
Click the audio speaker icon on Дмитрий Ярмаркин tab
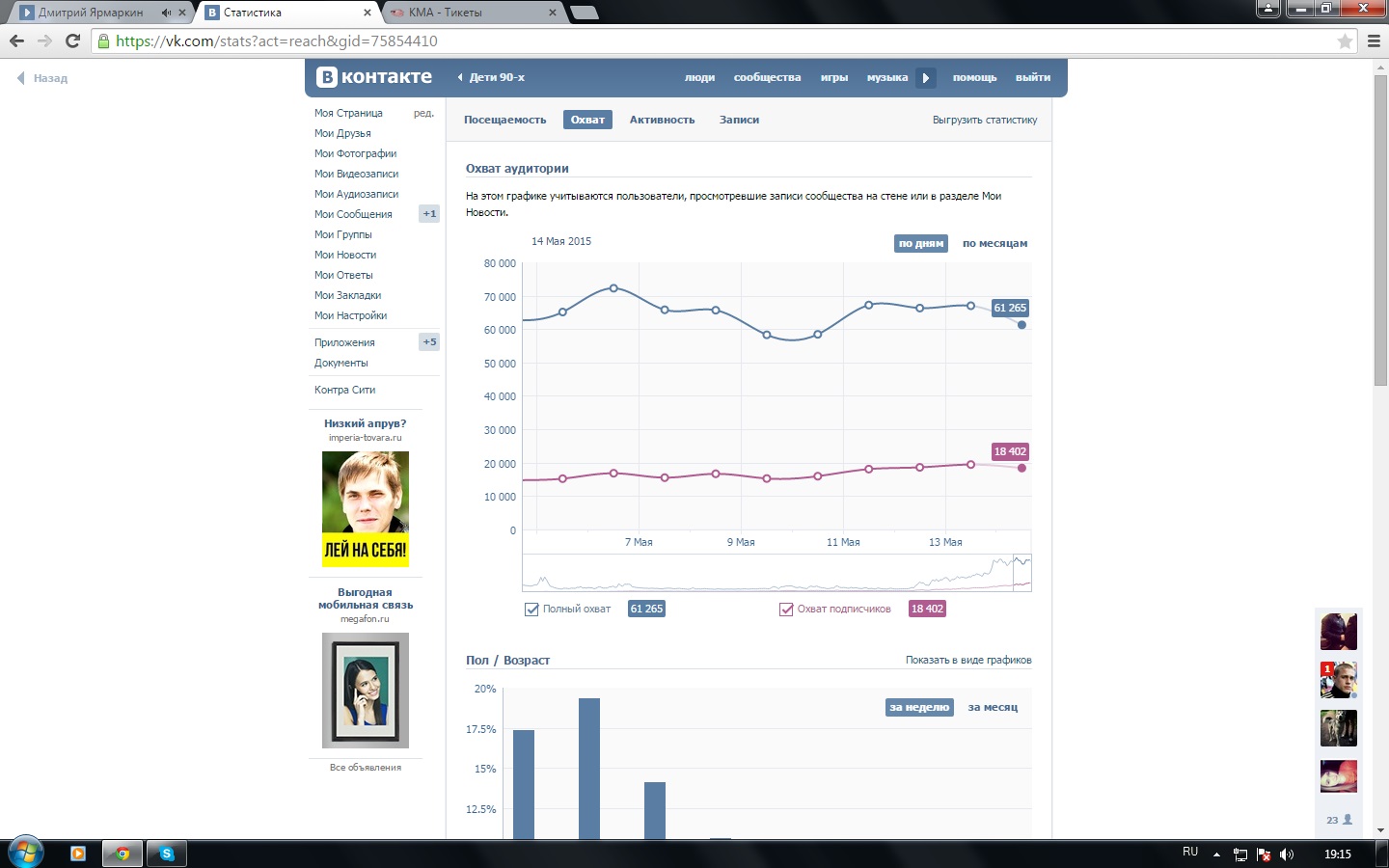(166, 13)
